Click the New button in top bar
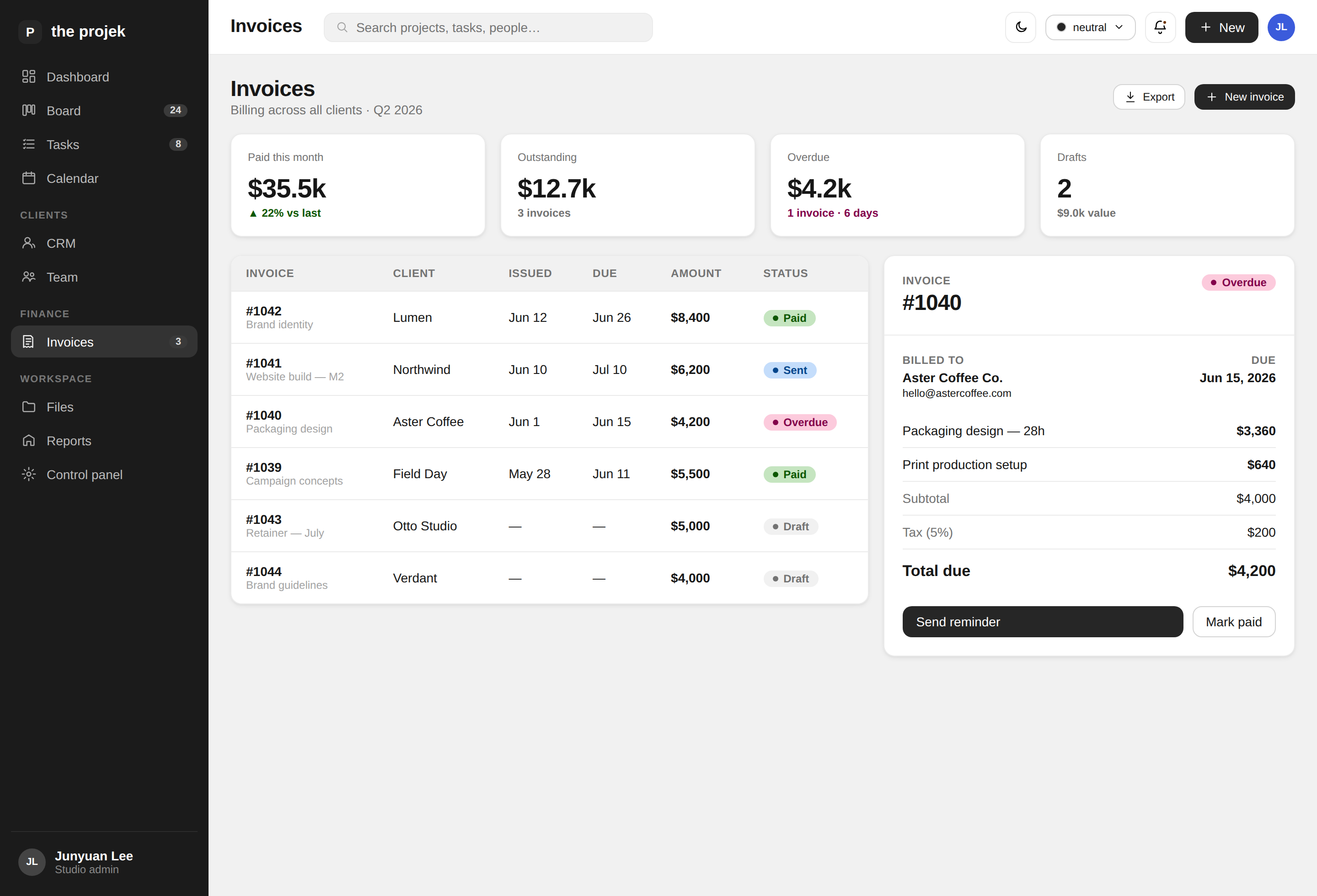This screenshot has height=896, width=1317. (1221, 27)
